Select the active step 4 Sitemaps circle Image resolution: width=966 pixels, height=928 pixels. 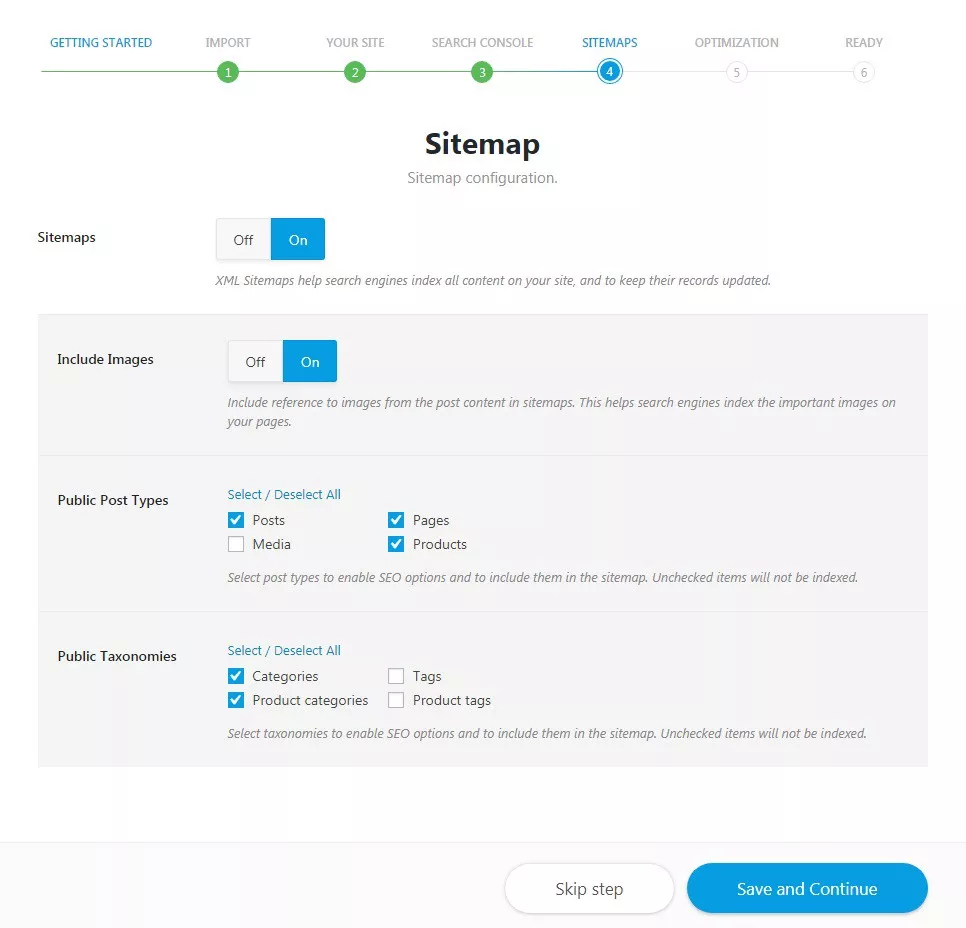coord(609,71)
